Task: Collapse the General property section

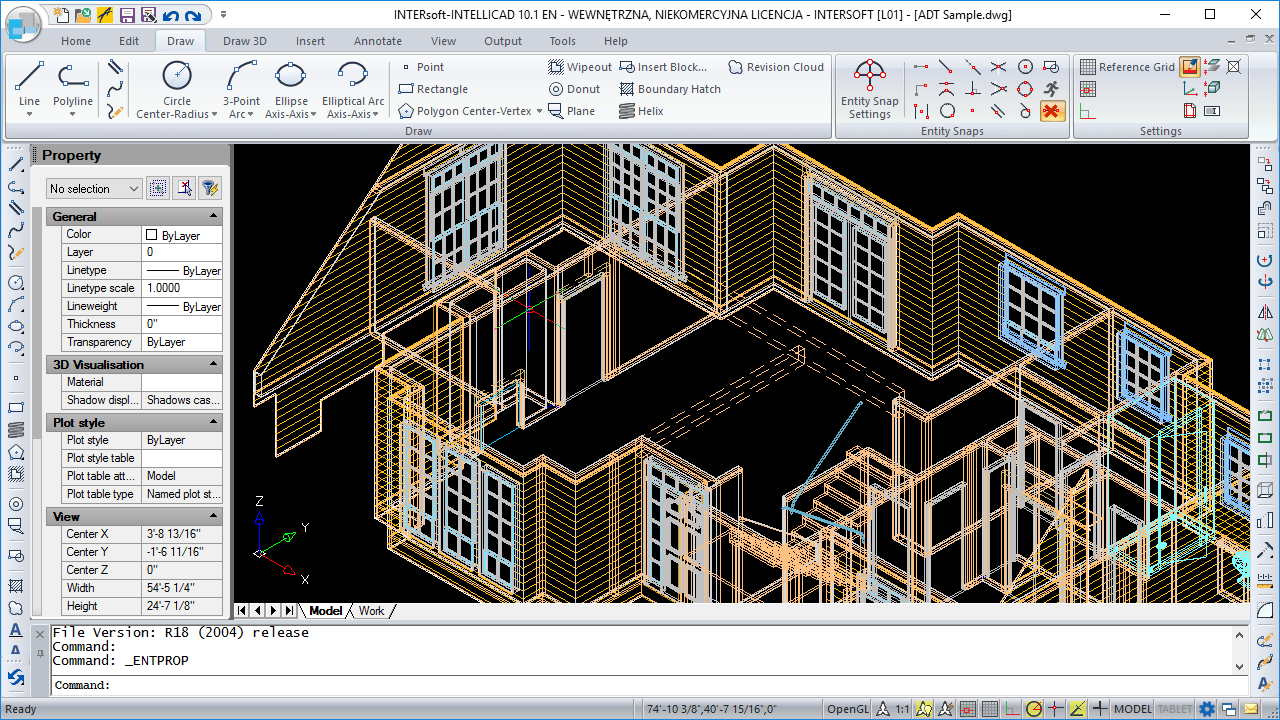Action: tap(213, 217)
